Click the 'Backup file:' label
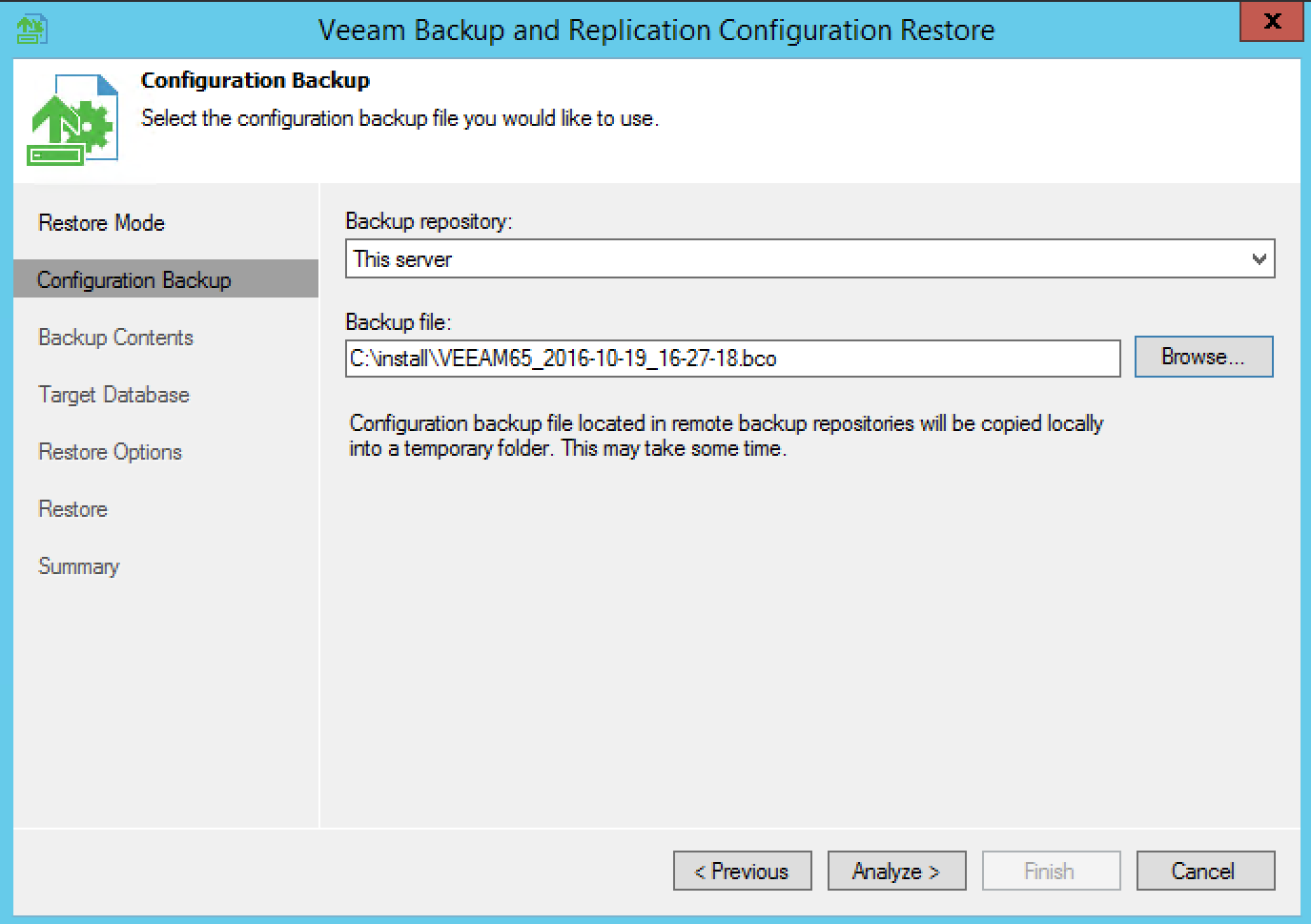 coord(398,322)
